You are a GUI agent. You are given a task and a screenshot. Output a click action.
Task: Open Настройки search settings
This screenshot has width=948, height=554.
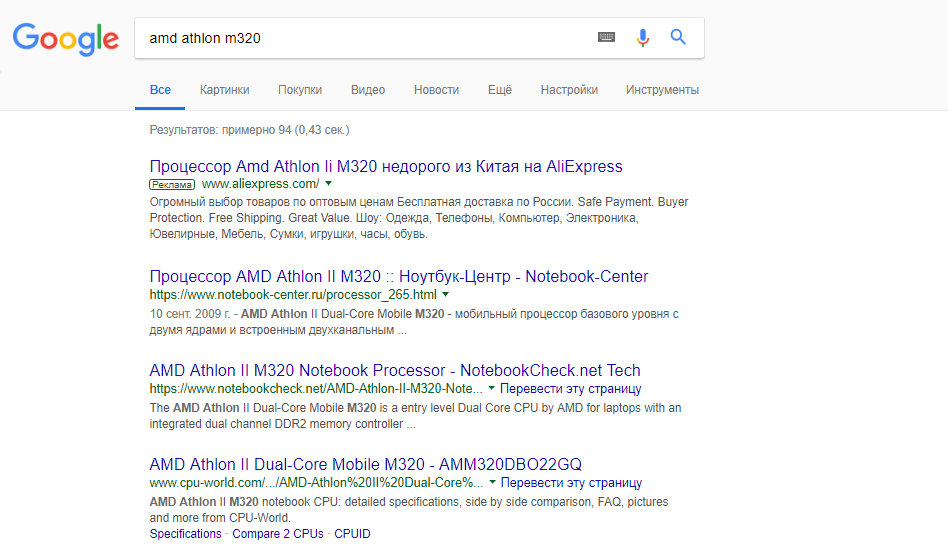click(569, 90)
